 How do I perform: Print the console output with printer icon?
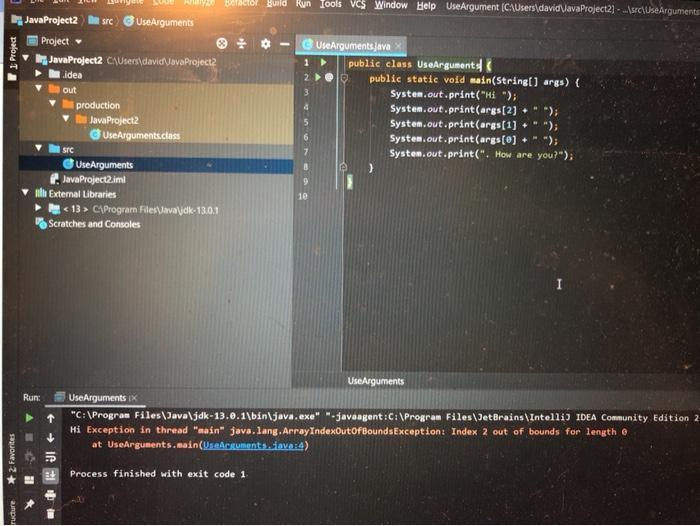(x=50, y=495)
